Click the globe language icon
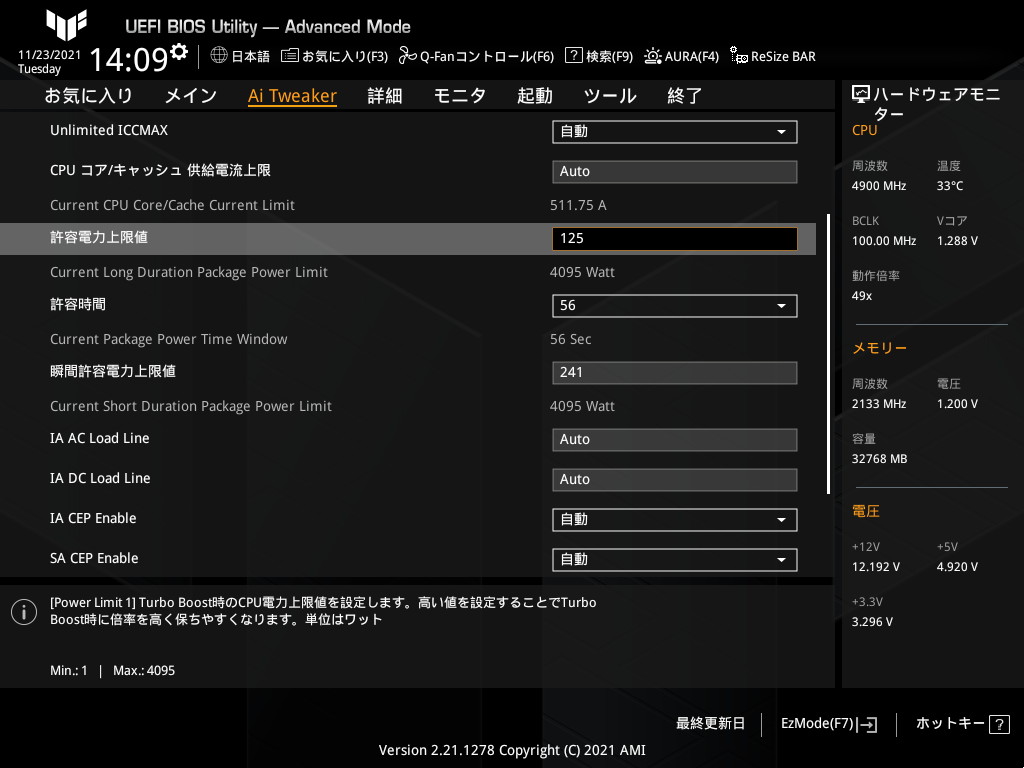The height and width of the screenshot is (768, 1024). (219, 56)
